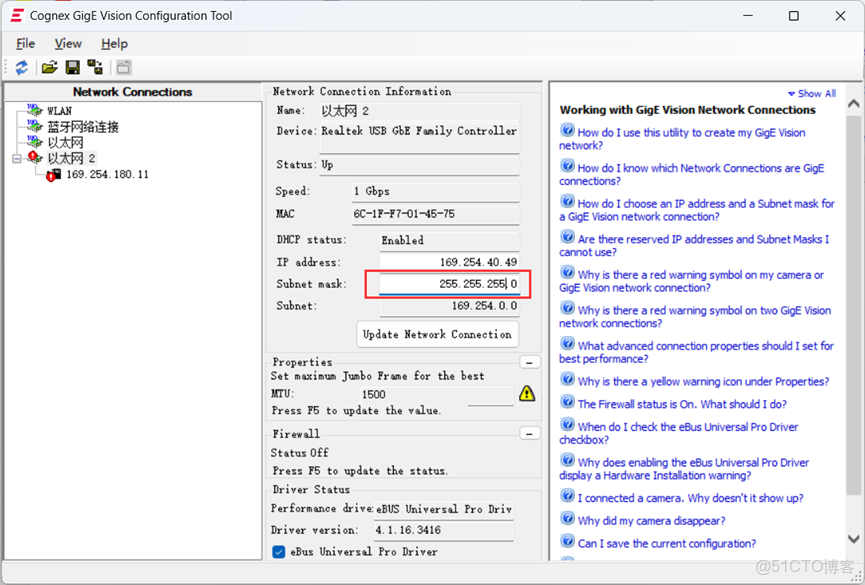Viewport: 865px width, 585px height.
Task: Collapse the Properties section
Action: [530, 361]
